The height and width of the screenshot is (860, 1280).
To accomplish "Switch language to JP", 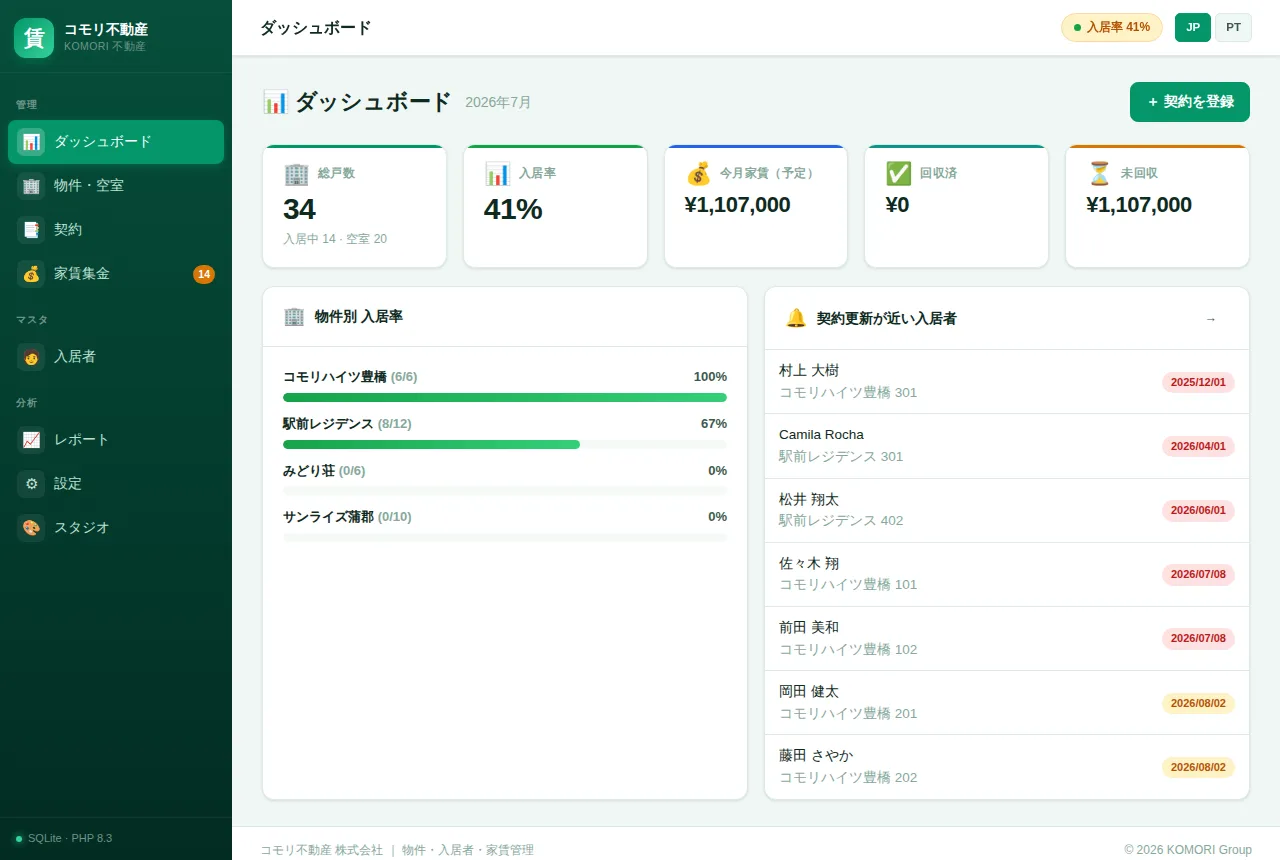I will point(1193,28).
